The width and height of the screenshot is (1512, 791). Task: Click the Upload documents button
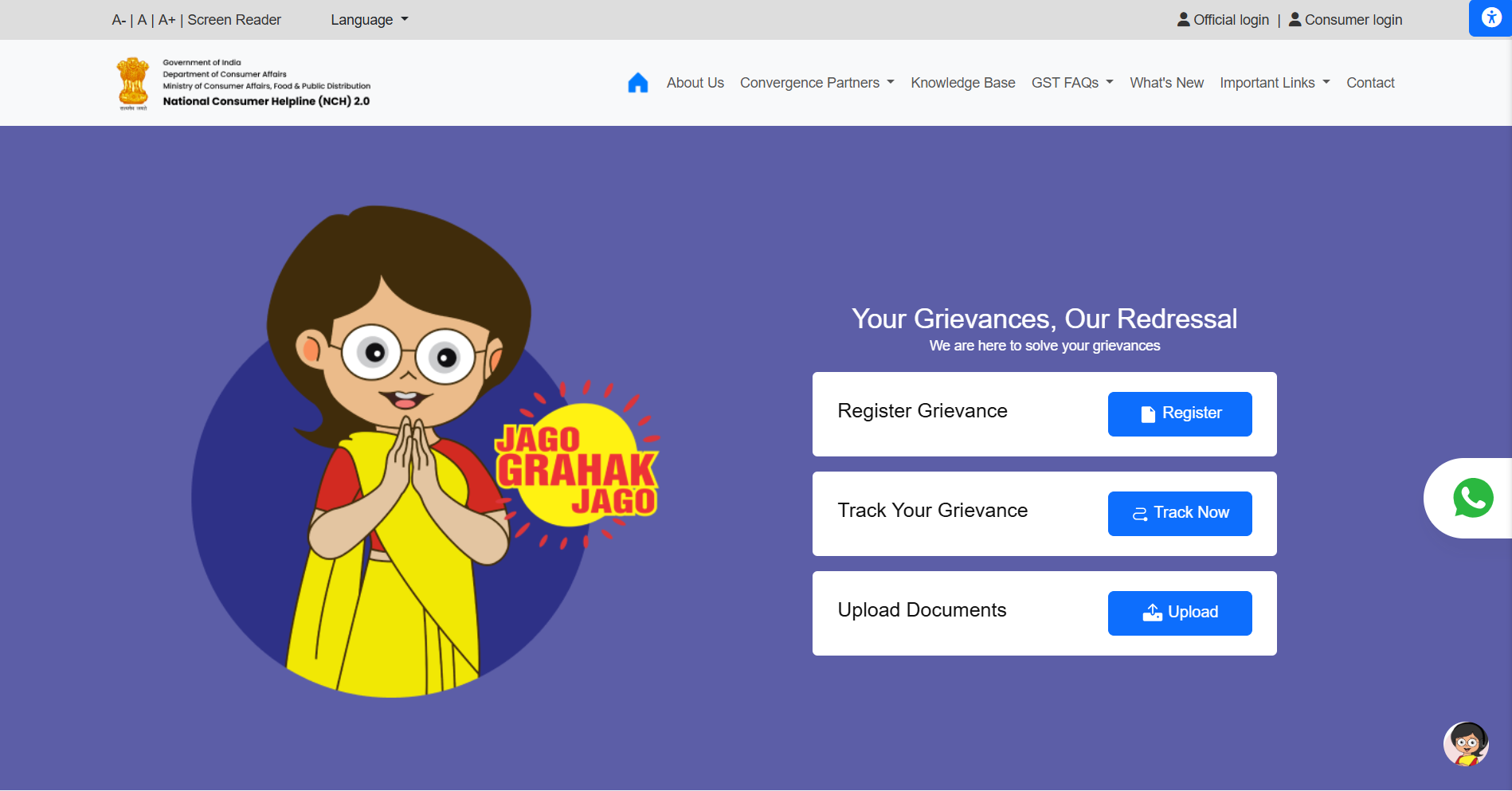coord(1179,613)
